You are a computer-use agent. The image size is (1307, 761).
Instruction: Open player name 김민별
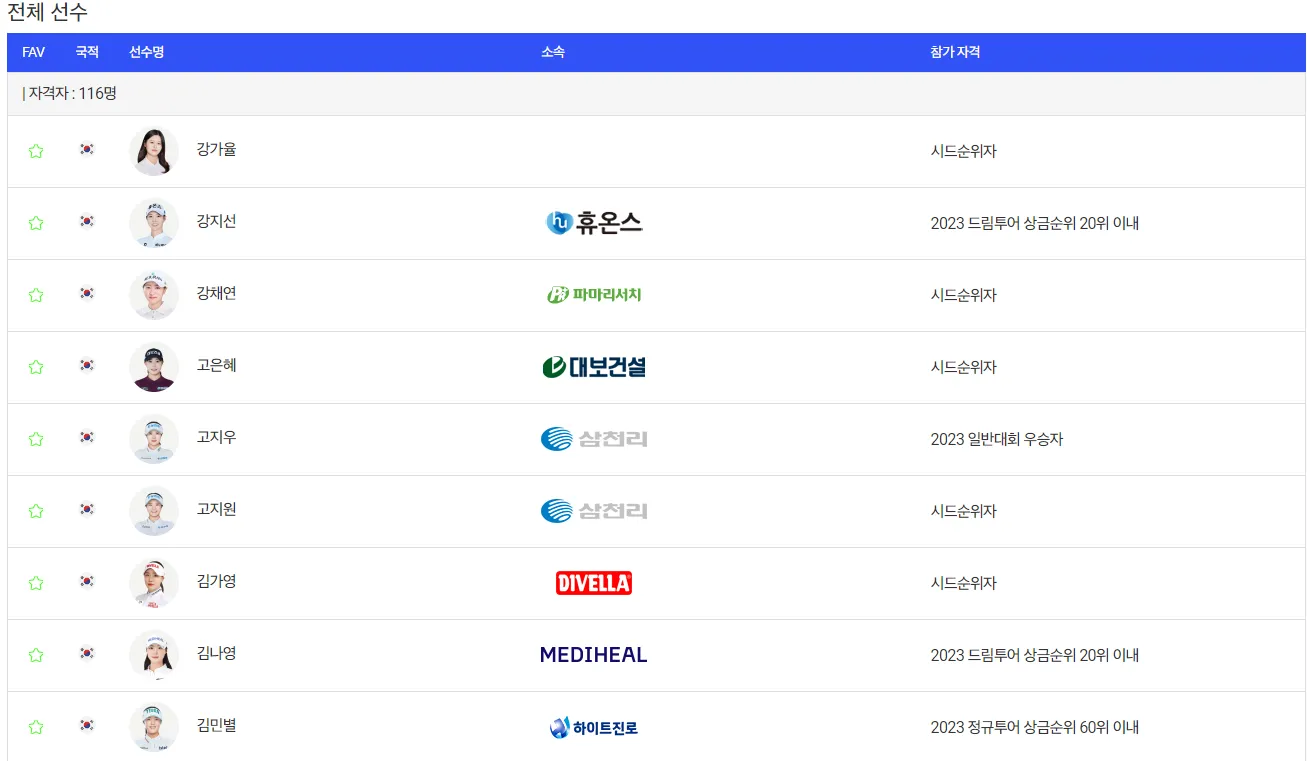(217, 726)
